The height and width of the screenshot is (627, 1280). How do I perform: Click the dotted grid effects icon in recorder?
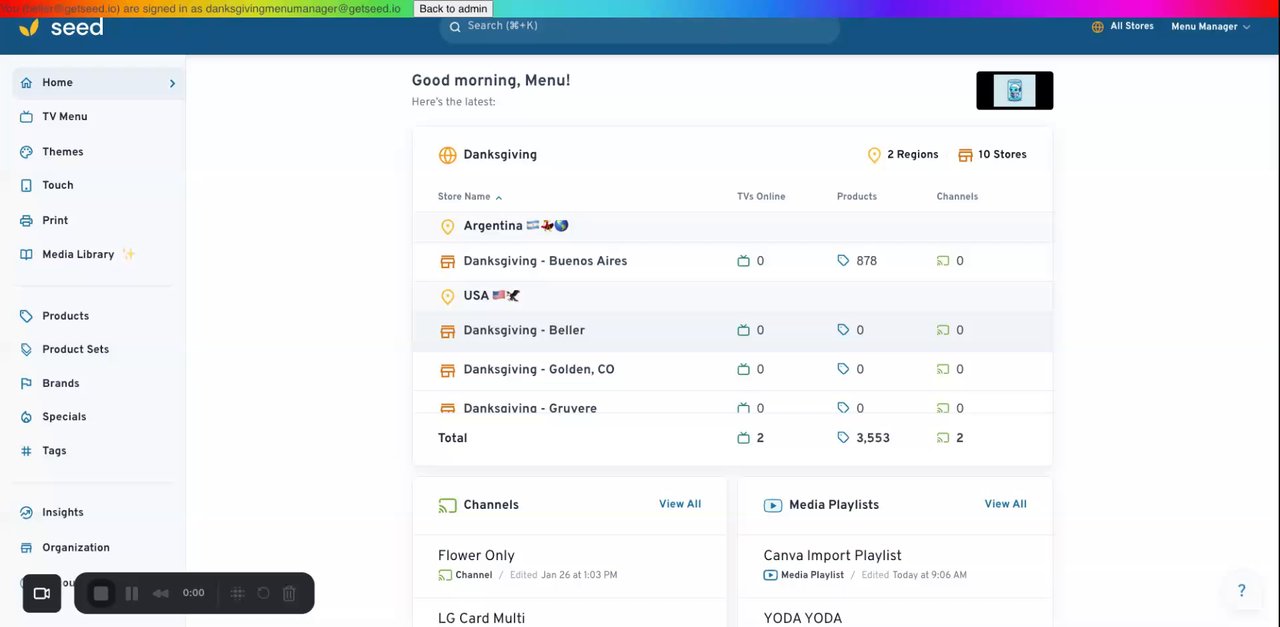tap(237, 593)
